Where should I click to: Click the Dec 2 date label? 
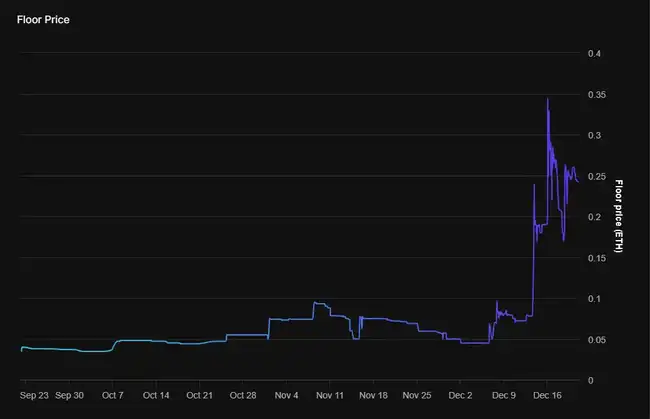pos(460,395)
